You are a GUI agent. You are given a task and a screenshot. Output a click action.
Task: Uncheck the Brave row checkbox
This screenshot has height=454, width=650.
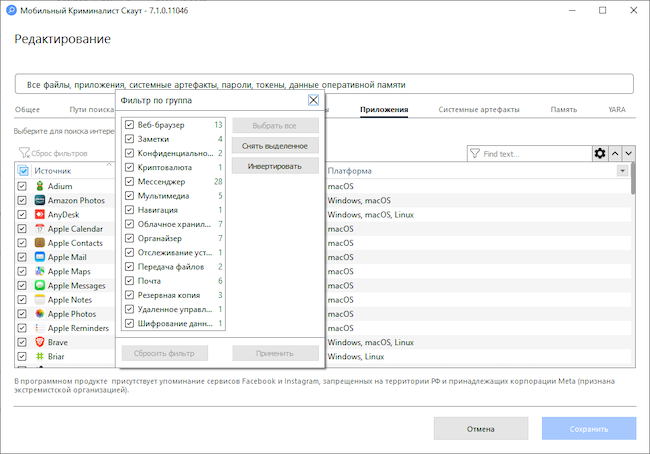pyautogui.click(x=22, y=342)
